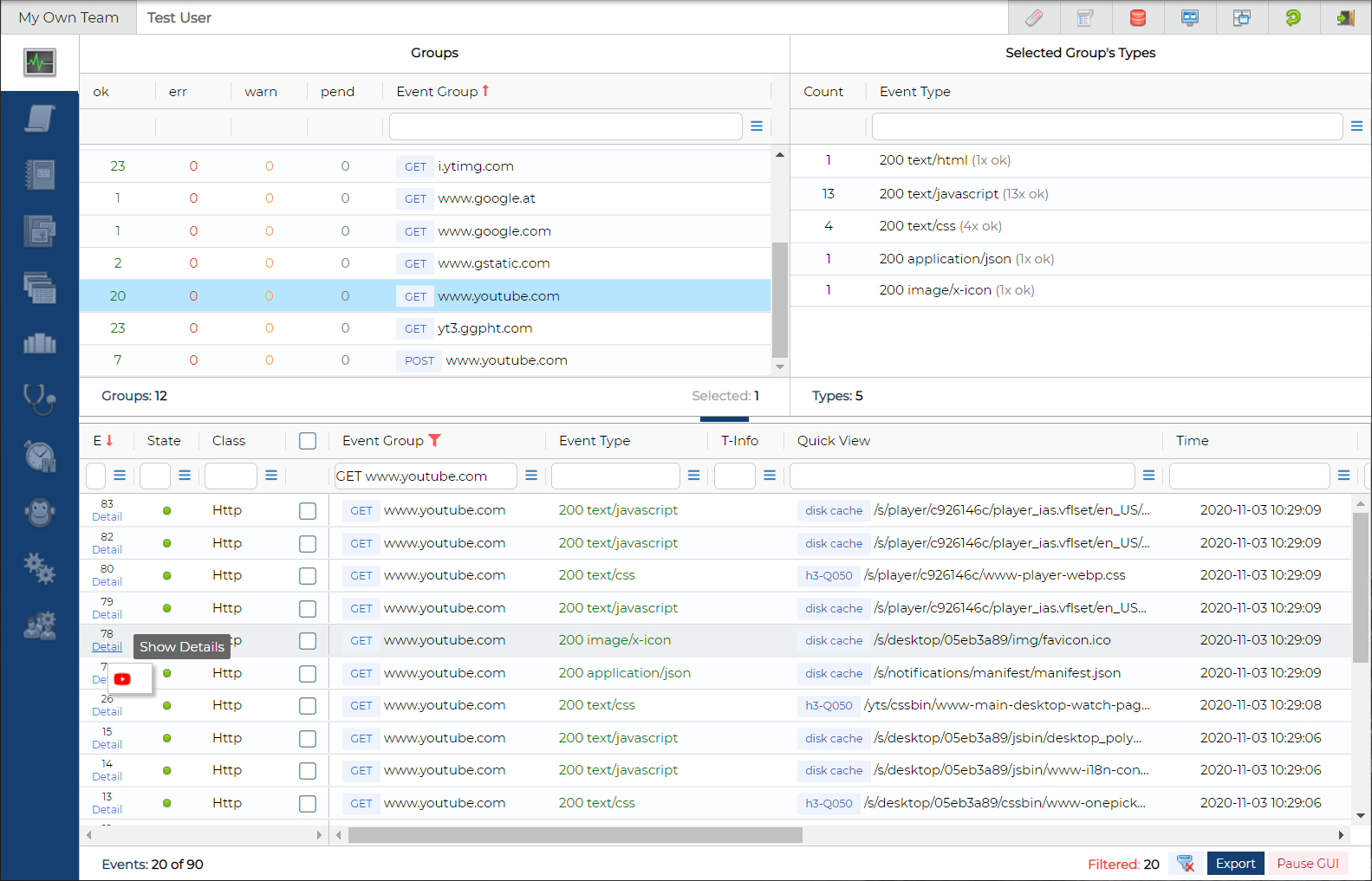The image size is (1372, 881).
Task: Click the red sort arrow on E column
Action: pyautogui.click(x=109, y=440)
